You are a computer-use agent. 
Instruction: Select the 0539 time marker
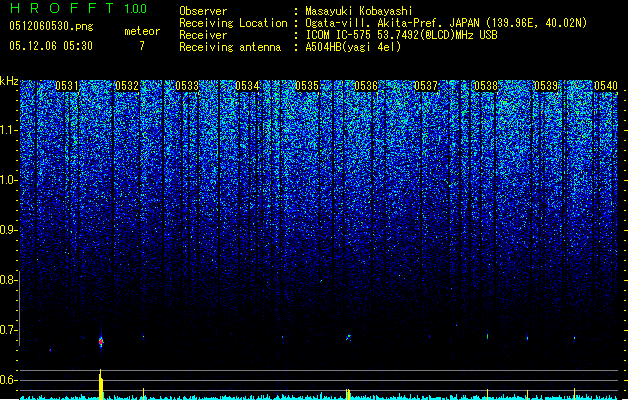pos(546,86)
